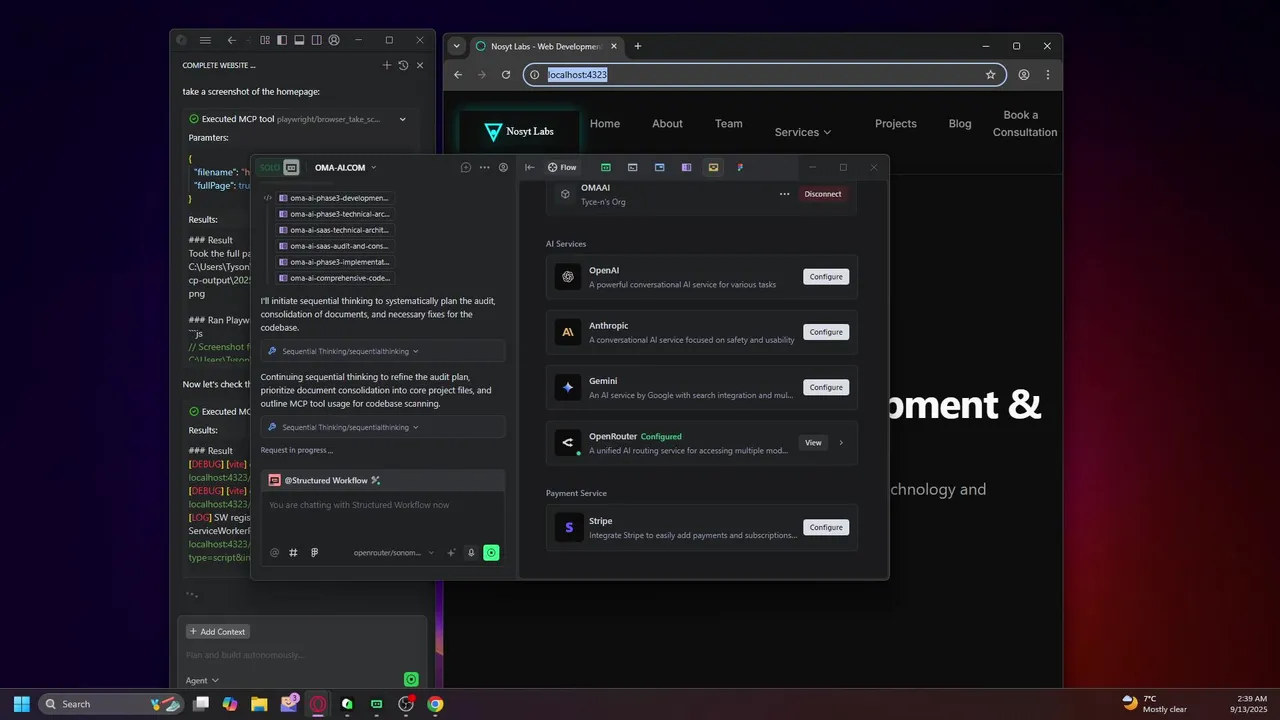This screenshot has height=720, width=1280.
Task: Expand the first Sequential Thinking/sequentialthinking block
Action: 383,351
